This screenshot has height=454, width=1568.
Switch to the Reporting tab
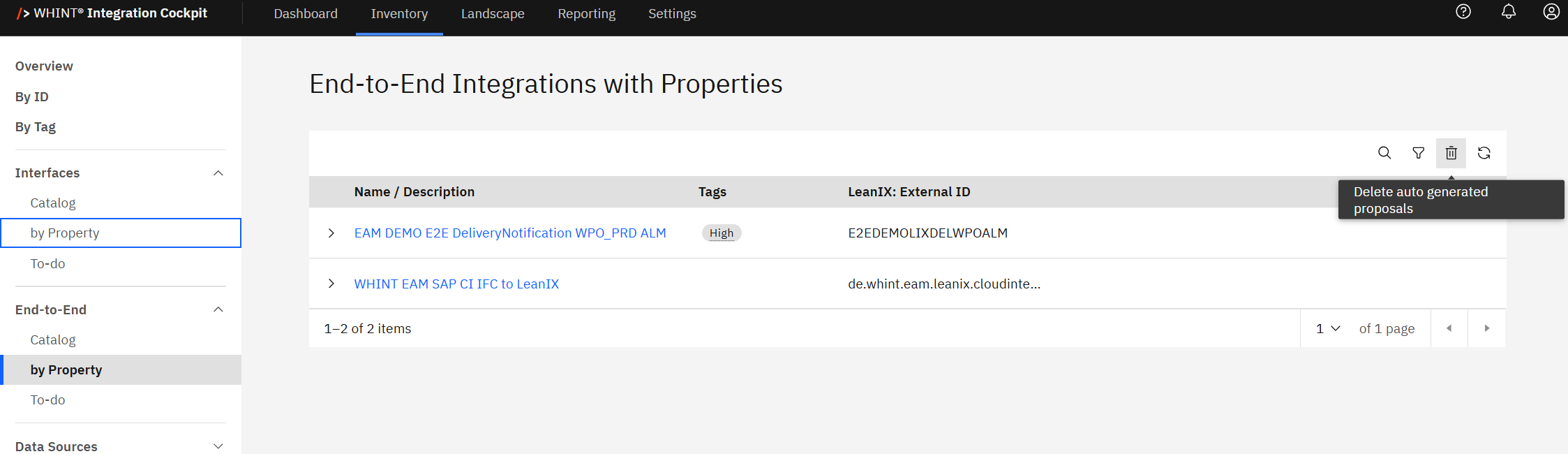pos(586,14)
